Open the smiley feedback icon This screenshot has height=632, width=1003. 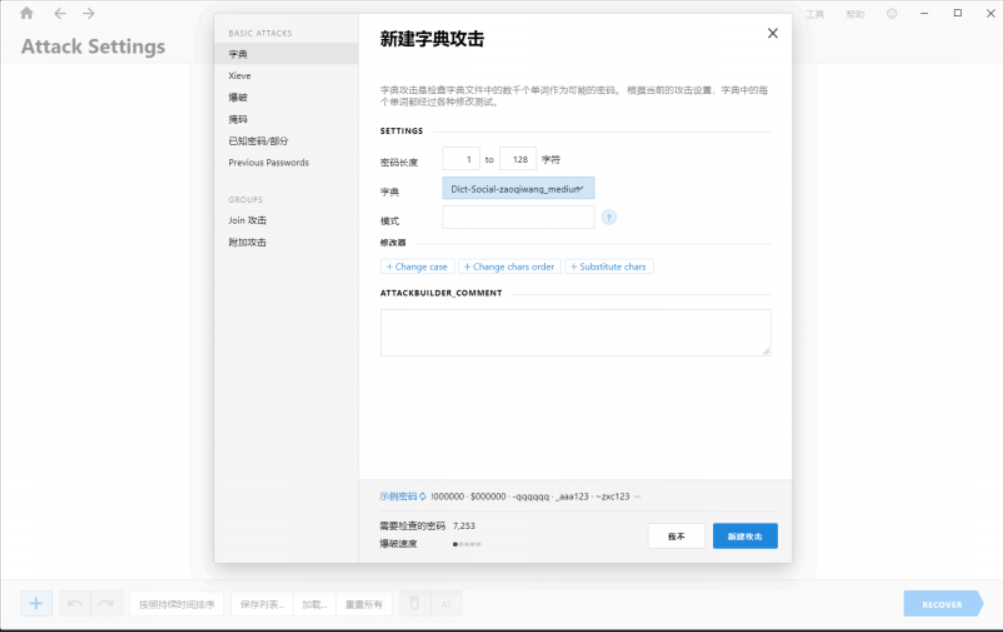coord(892,13)
